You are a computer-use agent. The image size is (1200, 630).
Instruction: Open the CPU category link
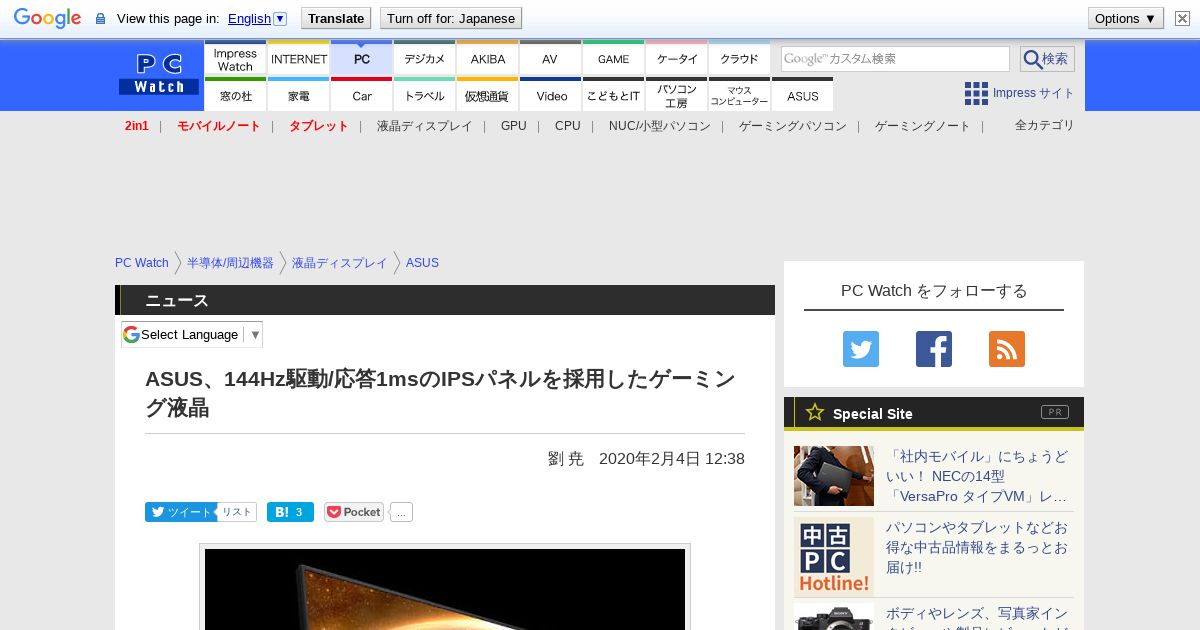click(568, 126)
